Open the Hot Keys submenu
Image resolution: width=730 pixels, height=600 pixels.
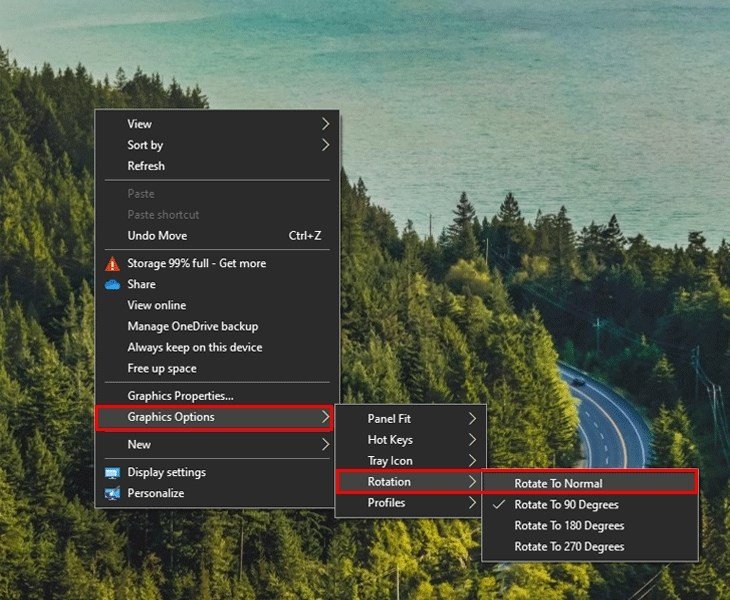point(390,440)
